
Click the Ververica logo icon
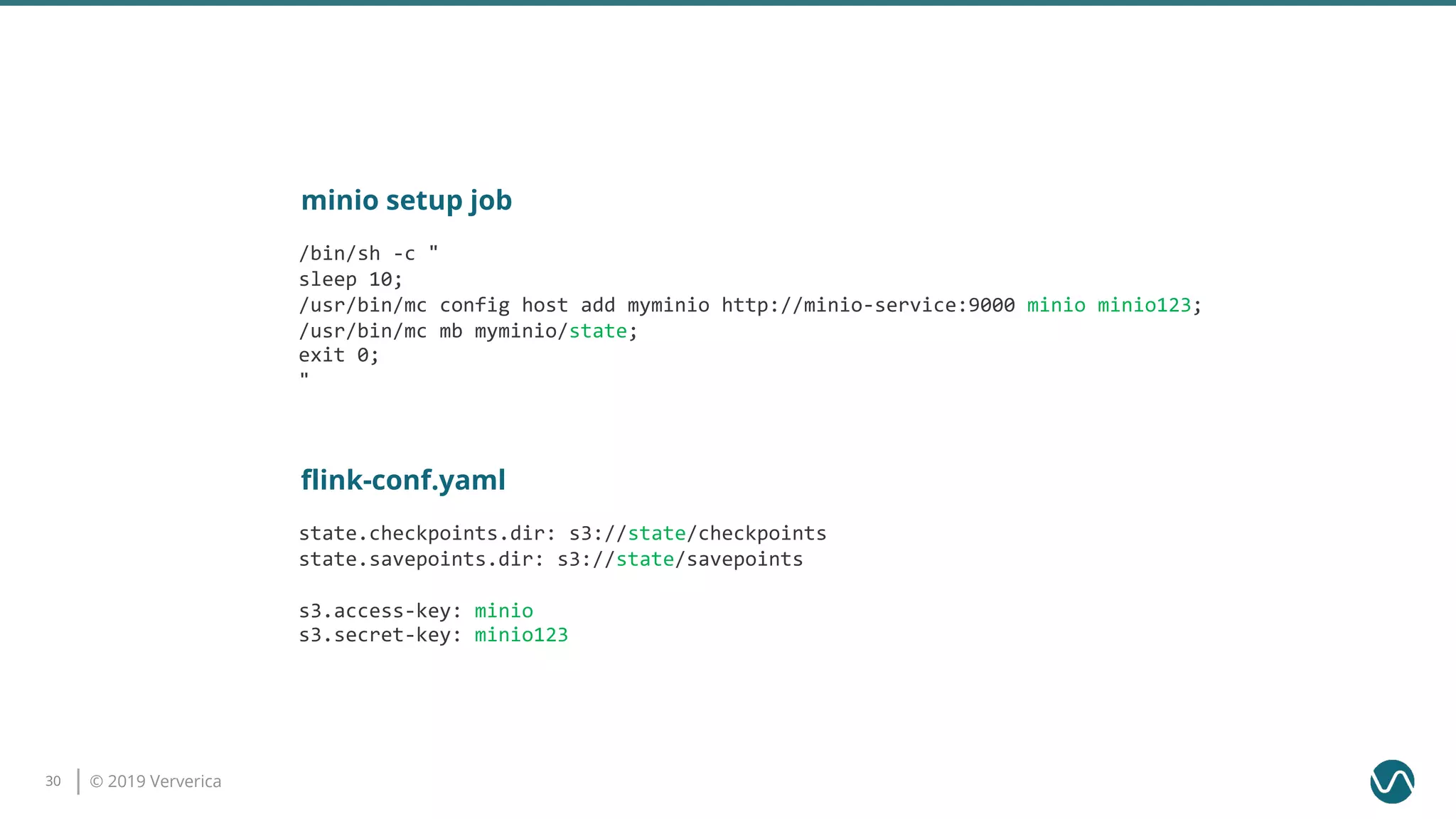(x=1392, y=781)
